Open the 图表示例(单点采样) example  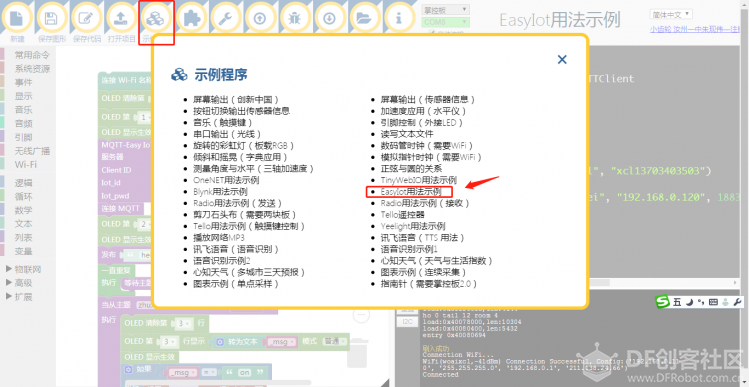236,284
